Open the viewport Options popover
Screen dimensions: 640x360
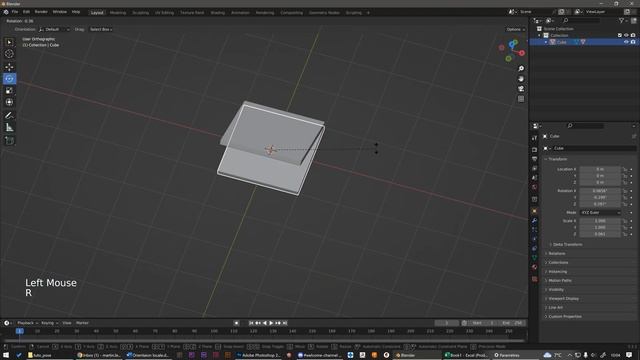pyautogui.click(x=516, y=29)
